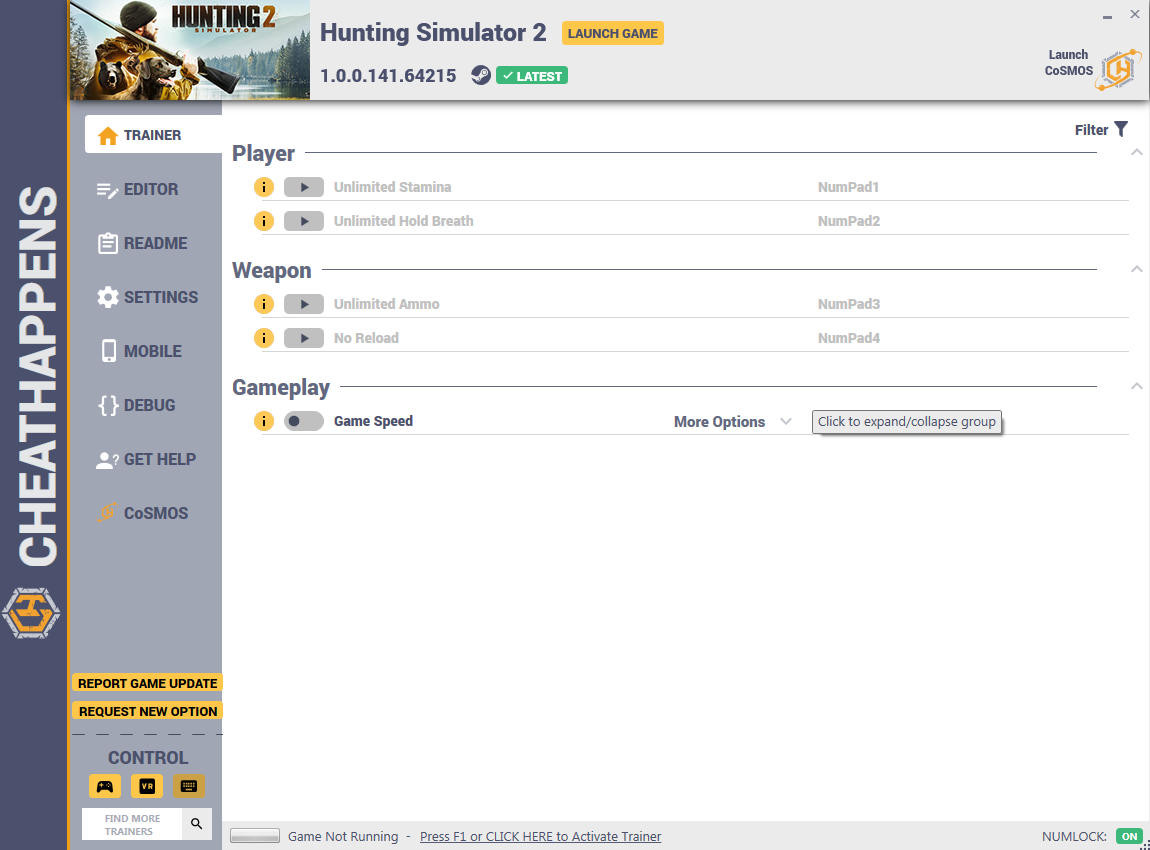Click the magnifier search icon for trainers
Image resolution: width=1150 pixels, height=850 pixels.
click(x=197, y=824)
